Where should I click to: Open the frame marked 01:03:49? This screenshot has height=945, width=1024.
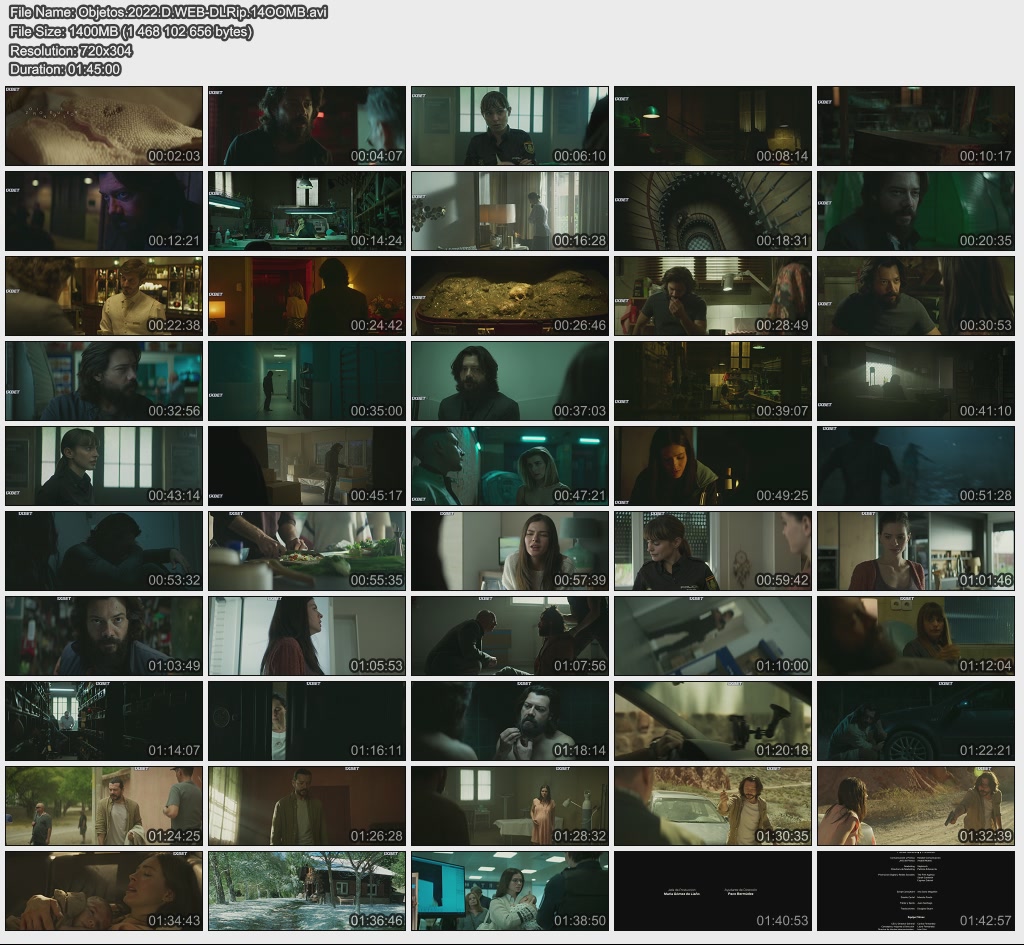point(104,636)
